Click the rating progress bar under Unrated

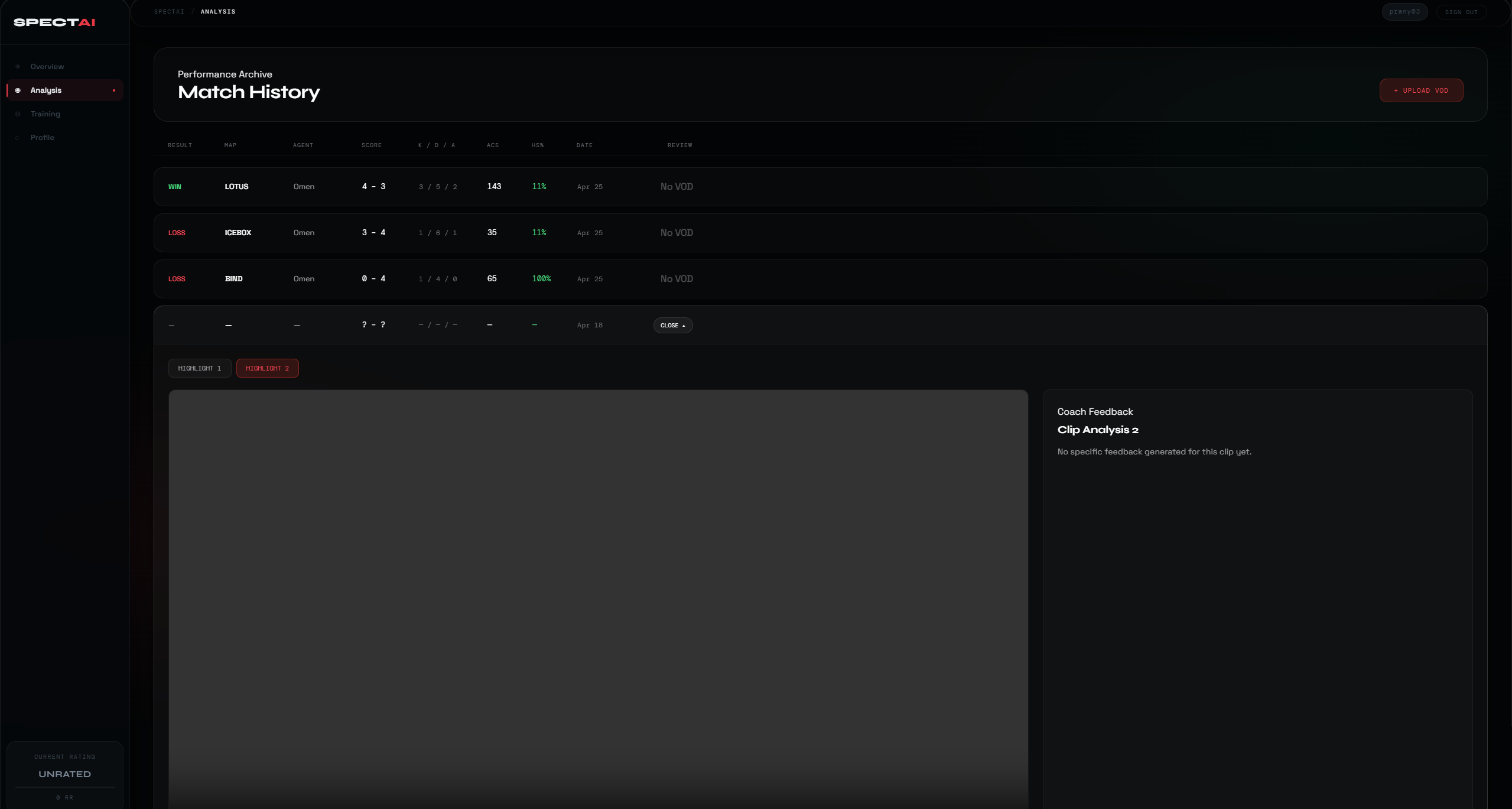(x=65, y=787)
